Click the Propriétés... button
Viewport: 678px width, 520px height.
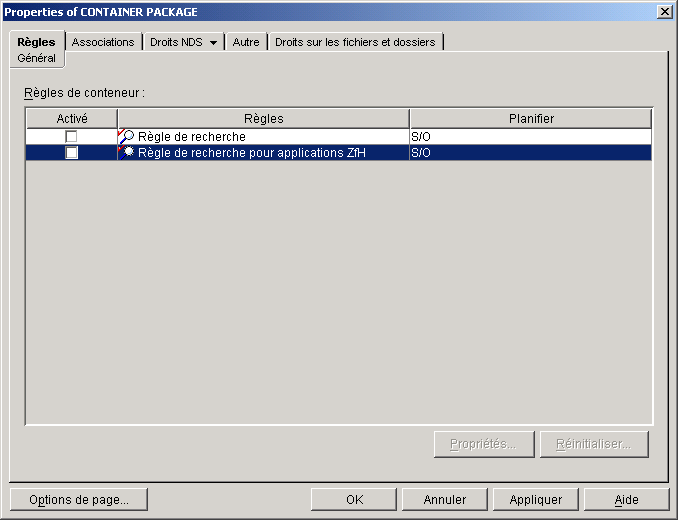(x=484, y=444)
